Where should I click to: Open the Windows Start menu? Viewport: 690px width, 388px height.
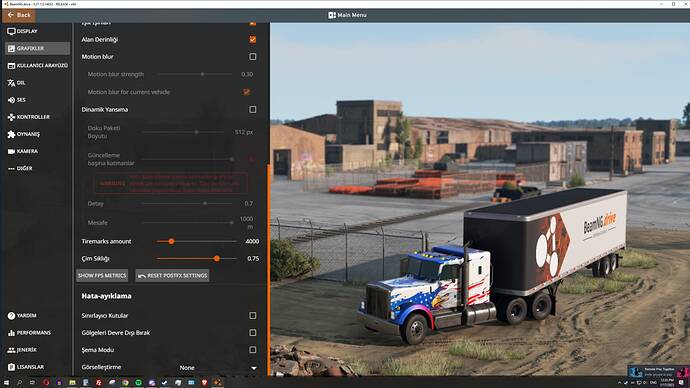pos(7,383)
